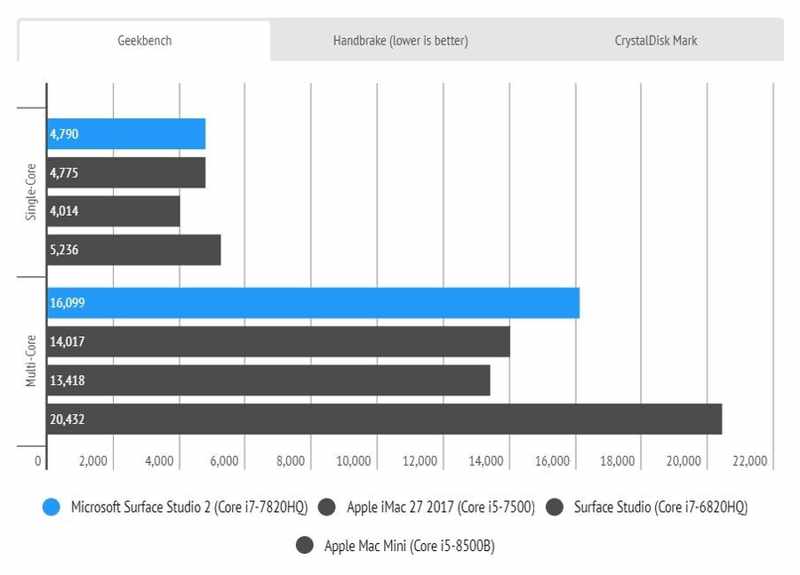Click the Microsoft Surface Studio 2 (Core i7-7820HQ) legend label
Screen dimensions: 800x575
tap(189, 507)
